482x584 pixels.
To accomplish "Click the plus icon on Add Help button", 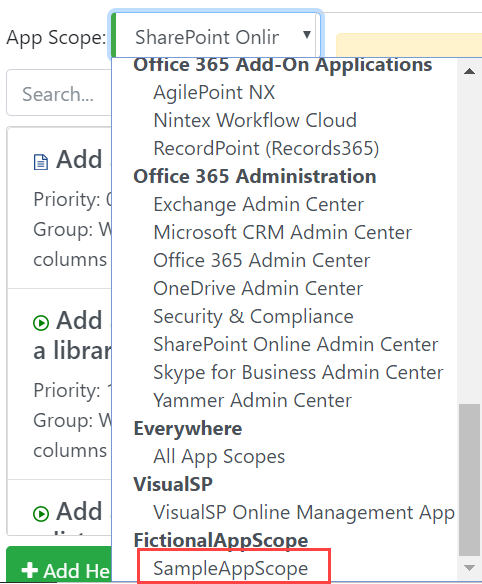I will (x=29, y=570).
